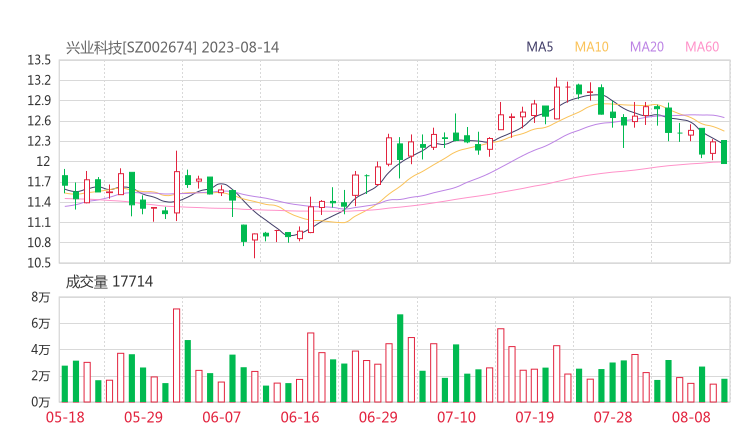Click the 10.8 price axis value
740x440 pixels.
tap(39, 243)
